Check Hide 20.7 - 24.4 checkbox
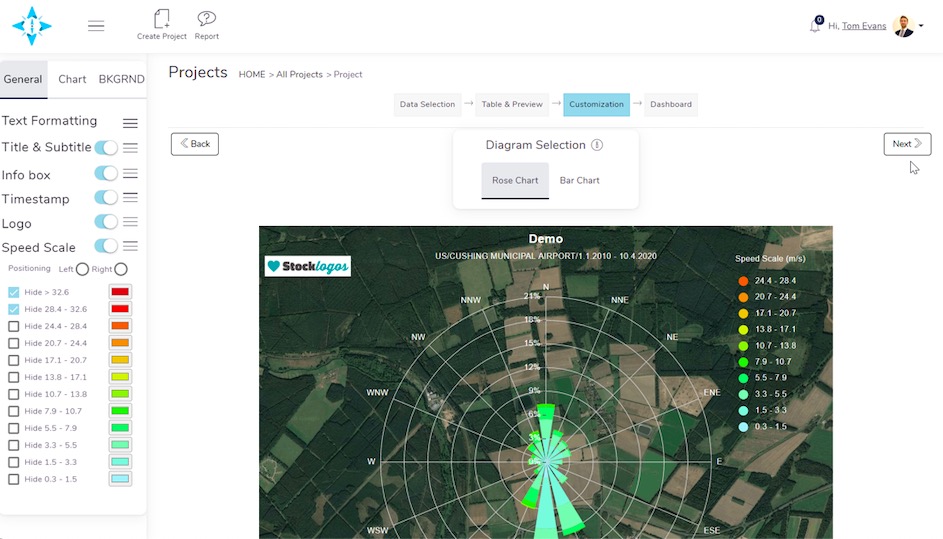The width and height of the screenshot is (943, 539). pyautogui.click(x=13, y=343)
